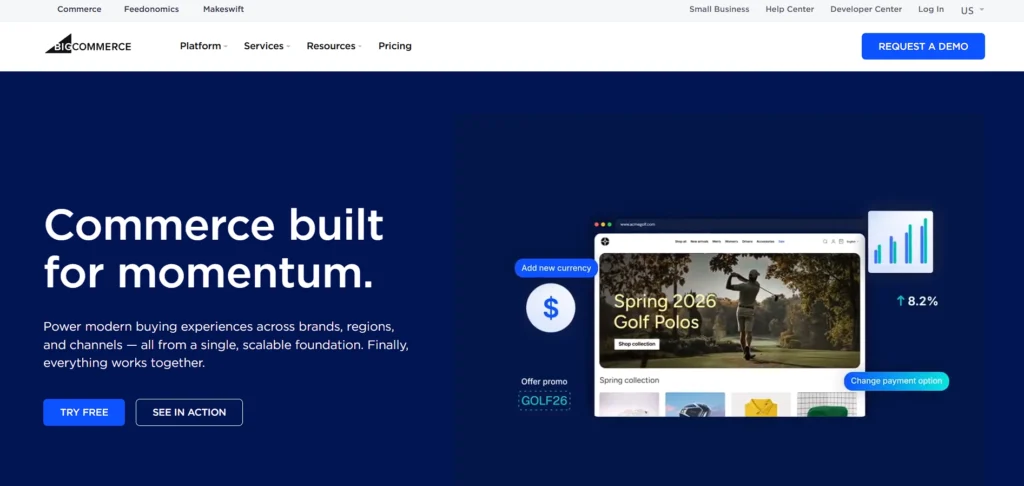Open the Platform menu
This screenshot has width=1024, height=486.
pyautogui.click(x=203, y=46)
